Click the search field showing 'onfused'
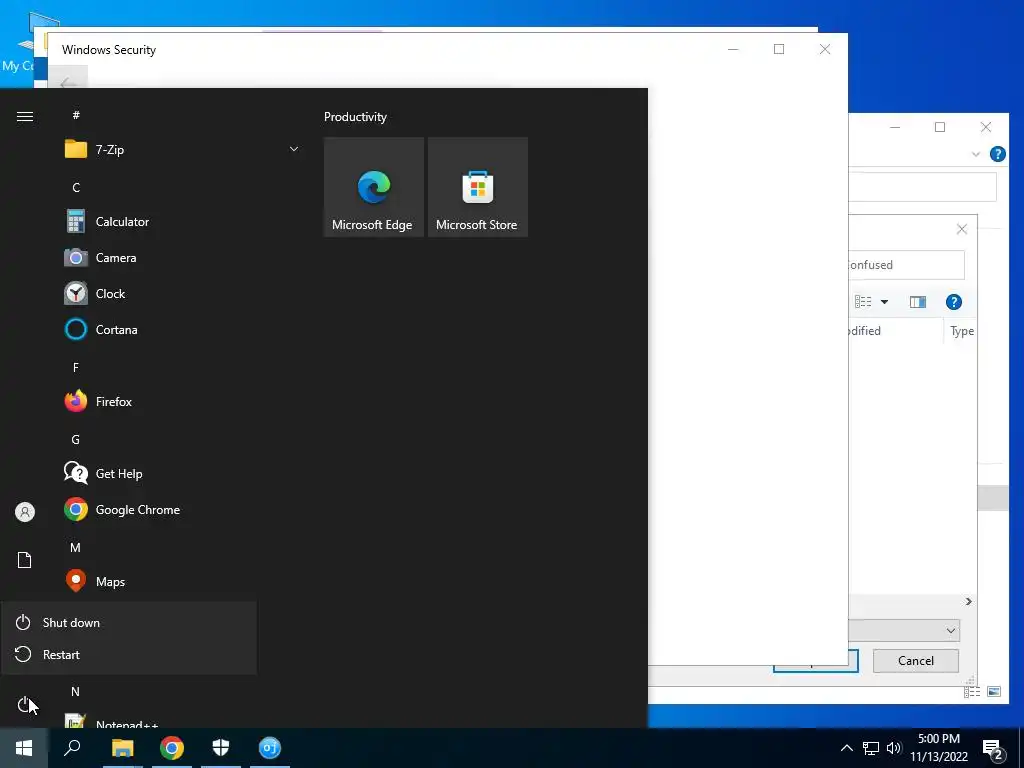The width and height of the screenshot is (1024, 768). [906, 264]
